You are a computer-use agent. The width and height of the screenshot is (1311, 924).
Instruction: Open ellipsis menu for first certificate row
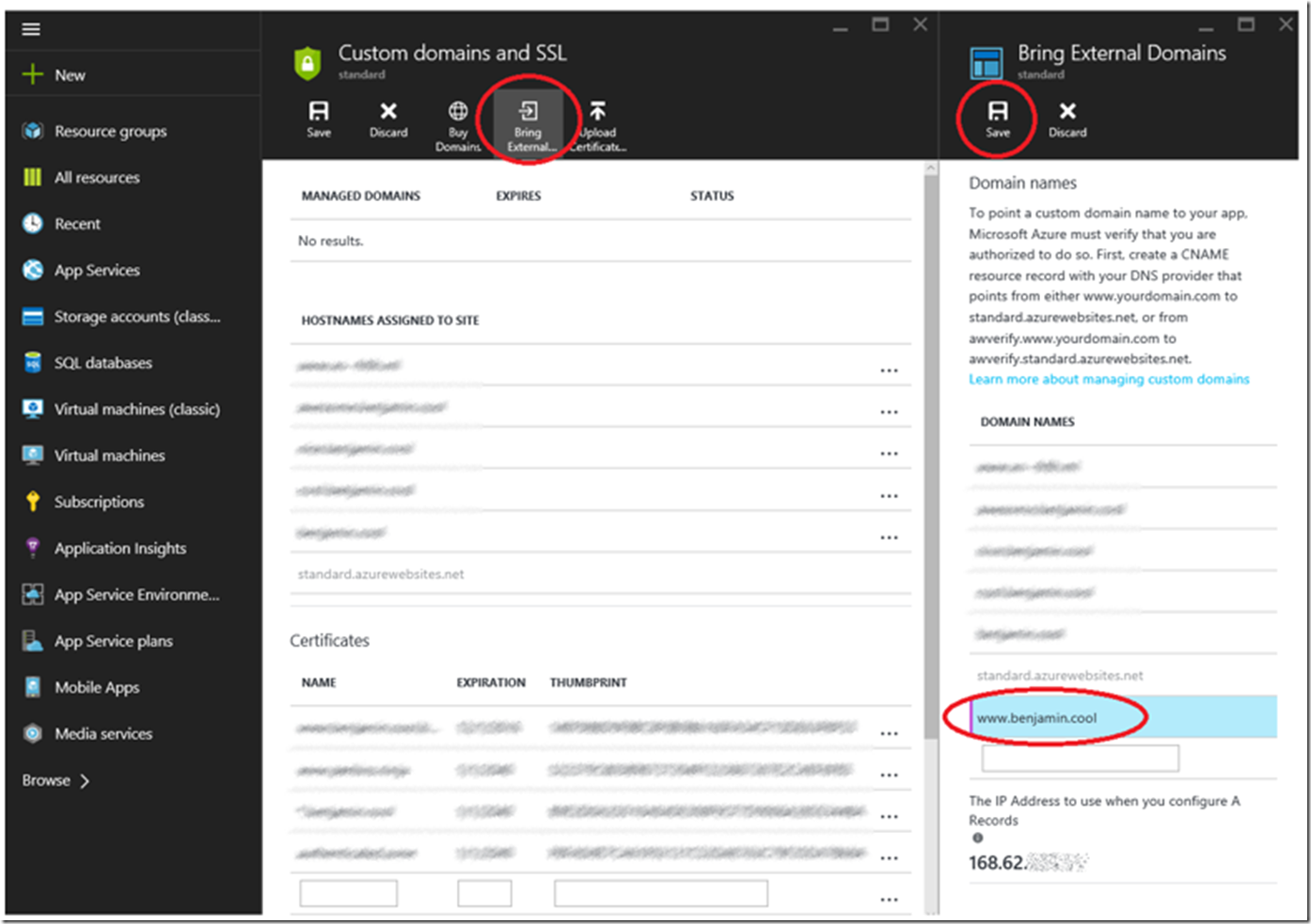(x=889, y=733)
